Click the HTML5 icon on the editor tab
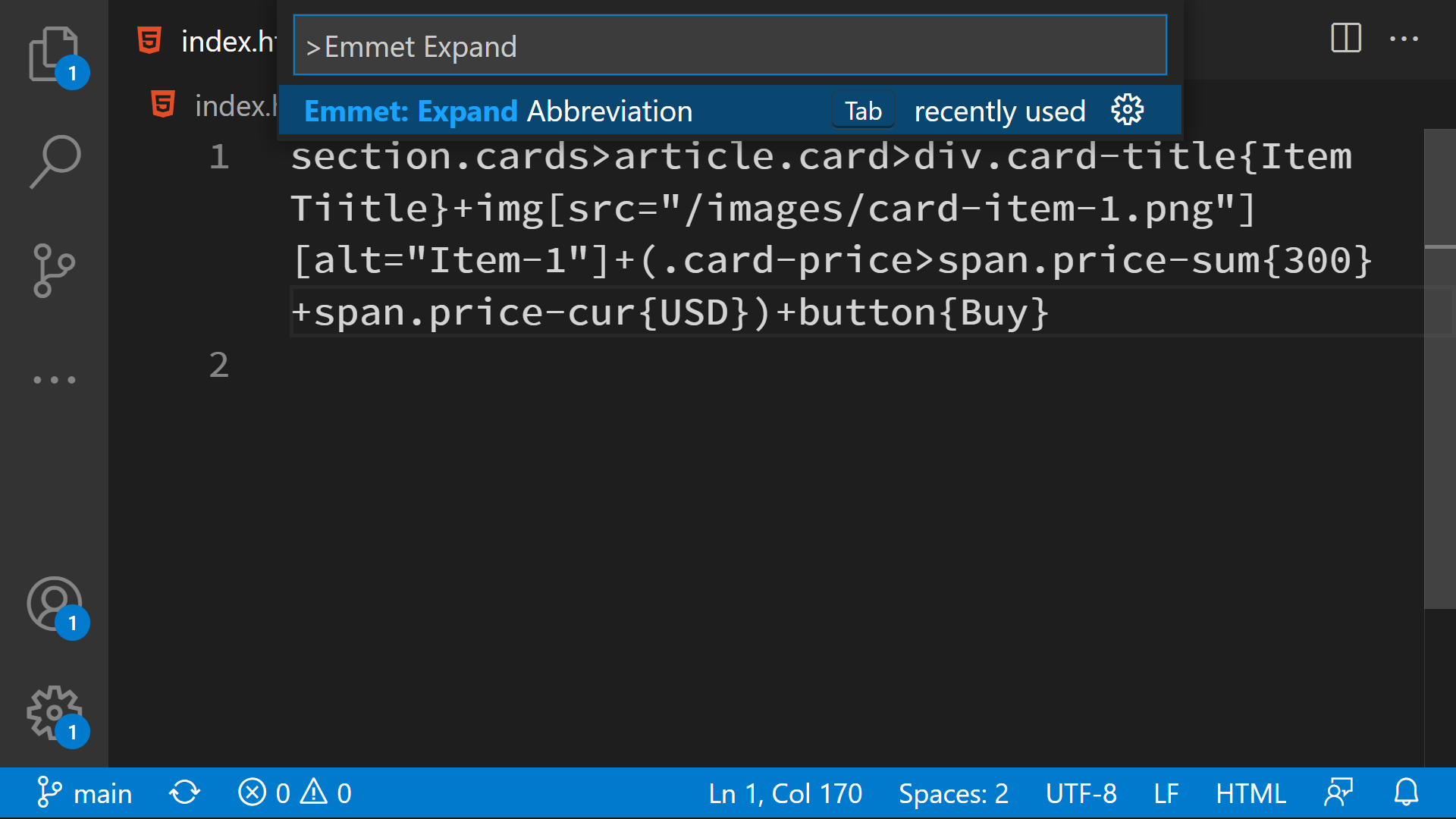This screenshot has width=1456, height=819. [149, 40]
